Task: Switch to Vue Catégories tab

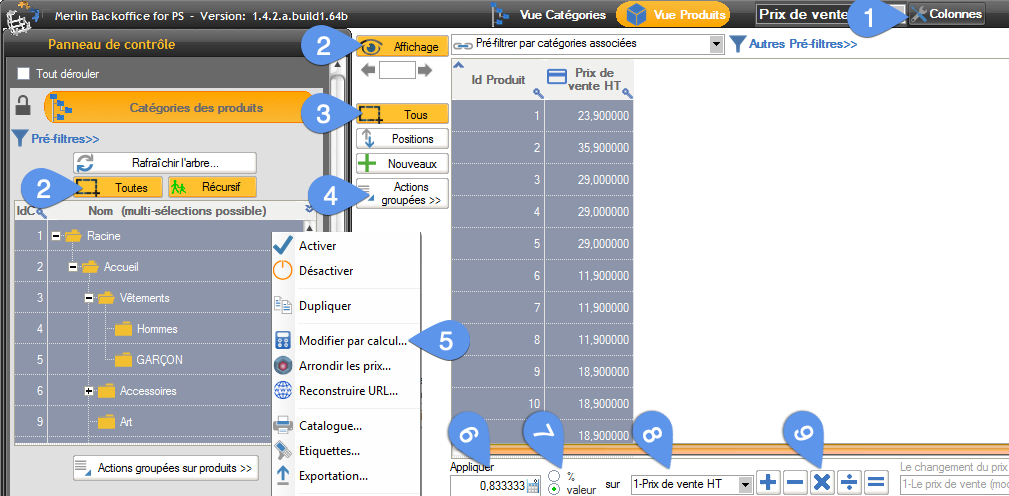Action: [x=551, y=15]
